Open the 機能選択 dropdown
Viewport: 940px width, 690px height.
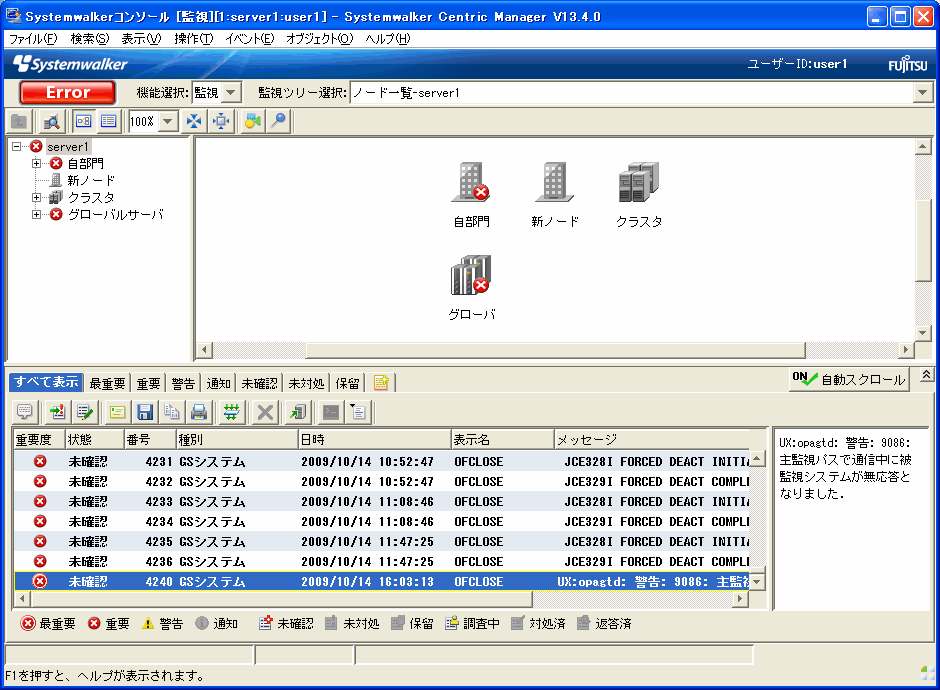tap(231, 93)
